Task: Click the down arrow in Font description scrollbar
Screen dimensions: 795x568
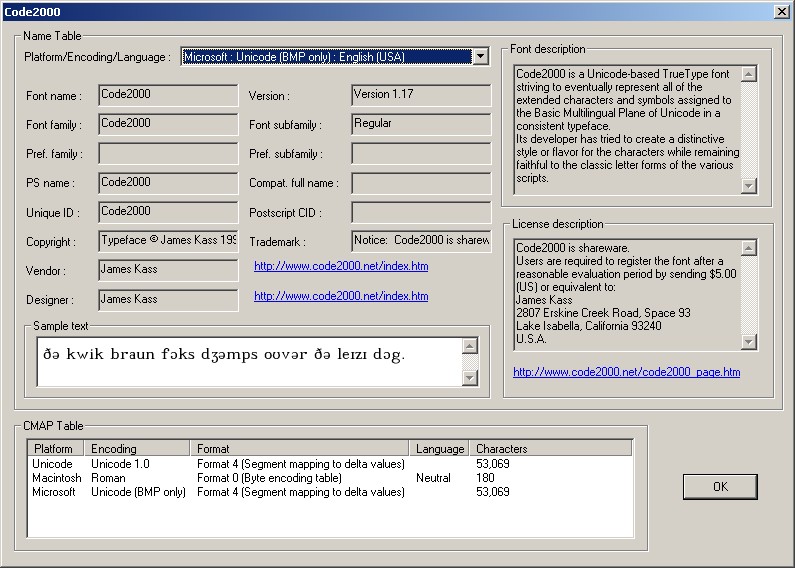Action: pos(749,186)
